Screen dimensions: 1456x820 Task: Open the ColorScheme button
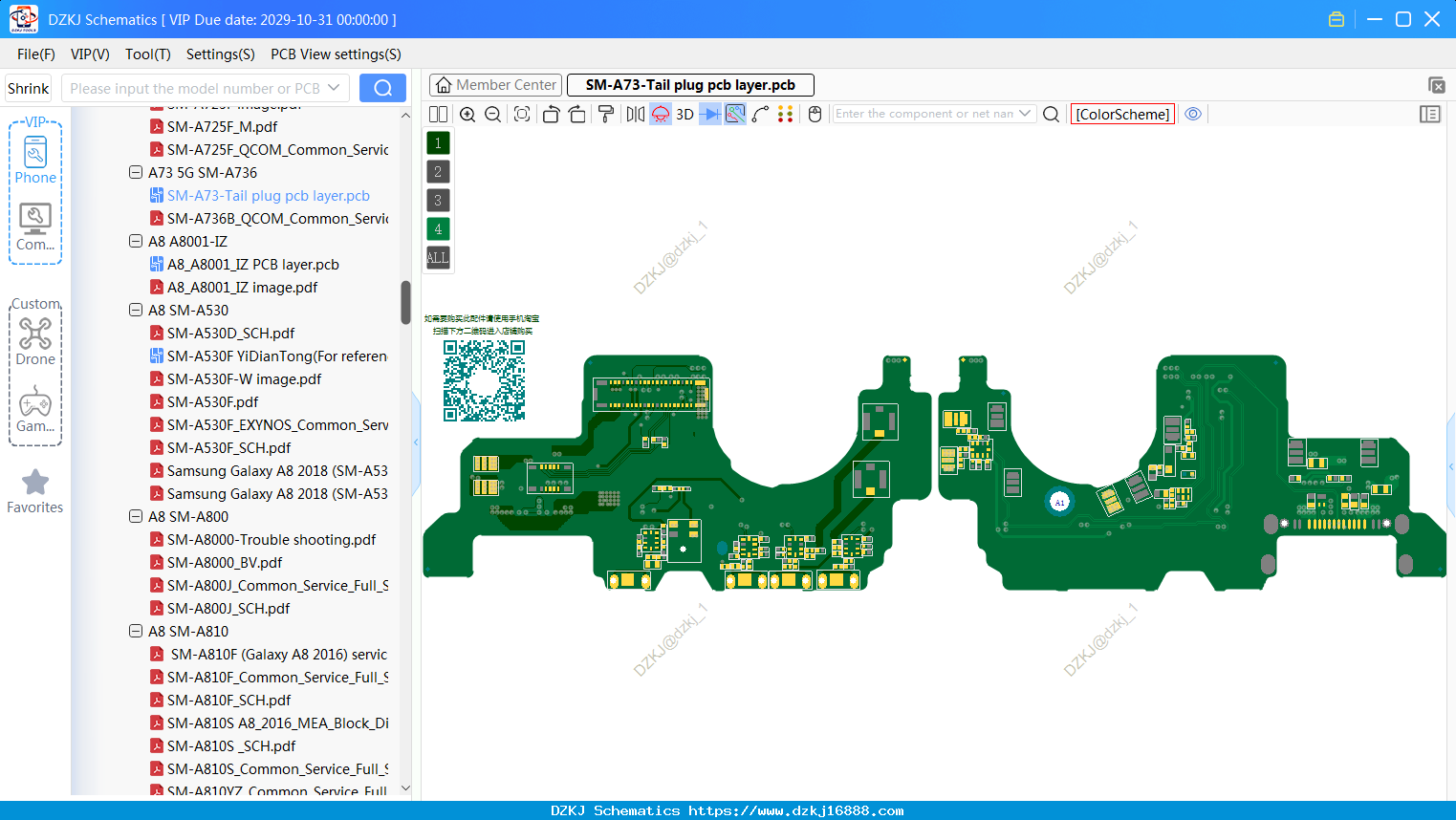(1122, 114)
